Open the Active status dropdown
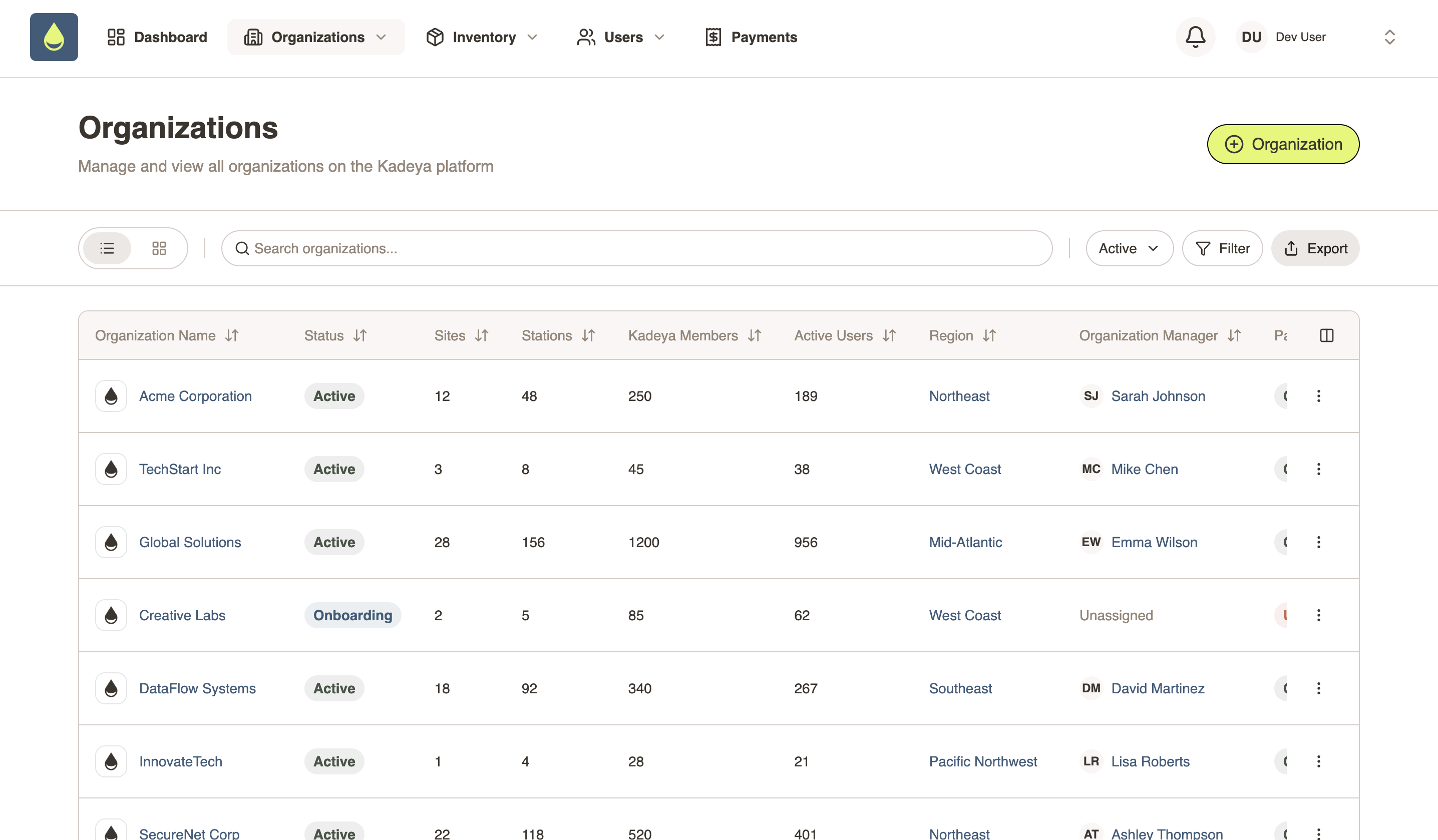The height and width of the screenshot is (840, 1438). point(1129,248)
